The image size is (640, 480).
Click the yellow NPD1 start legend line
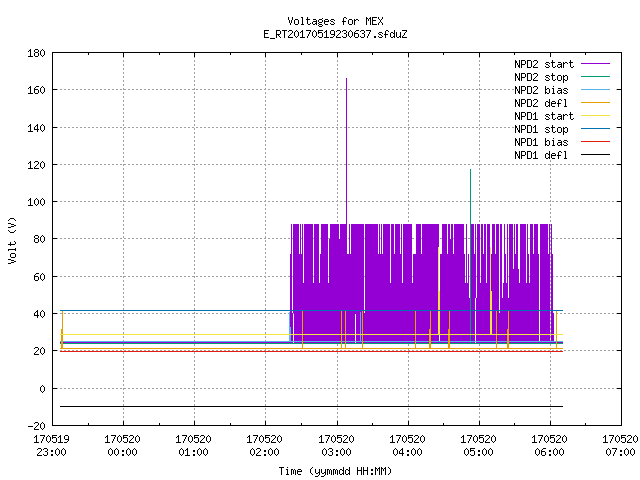(x=595, y=116)
